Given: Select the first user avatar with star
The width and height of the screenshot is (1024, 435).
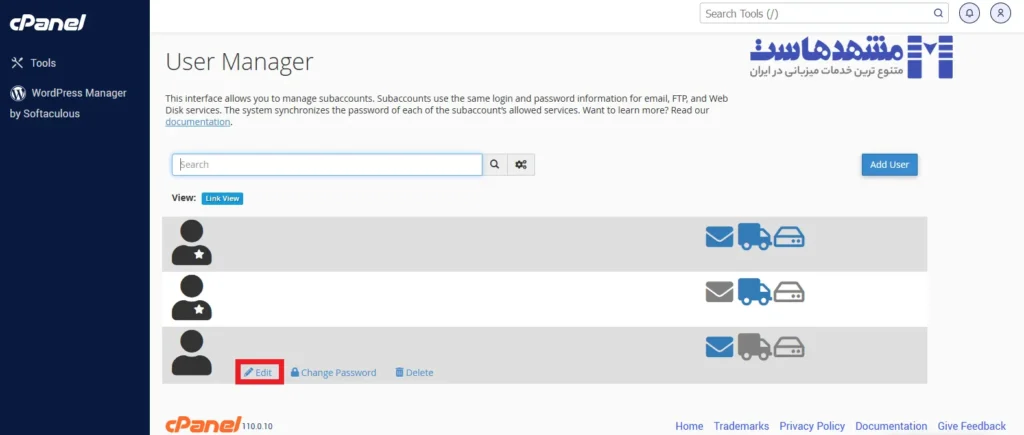Looking at the screenshot, I should coord(191,243).
